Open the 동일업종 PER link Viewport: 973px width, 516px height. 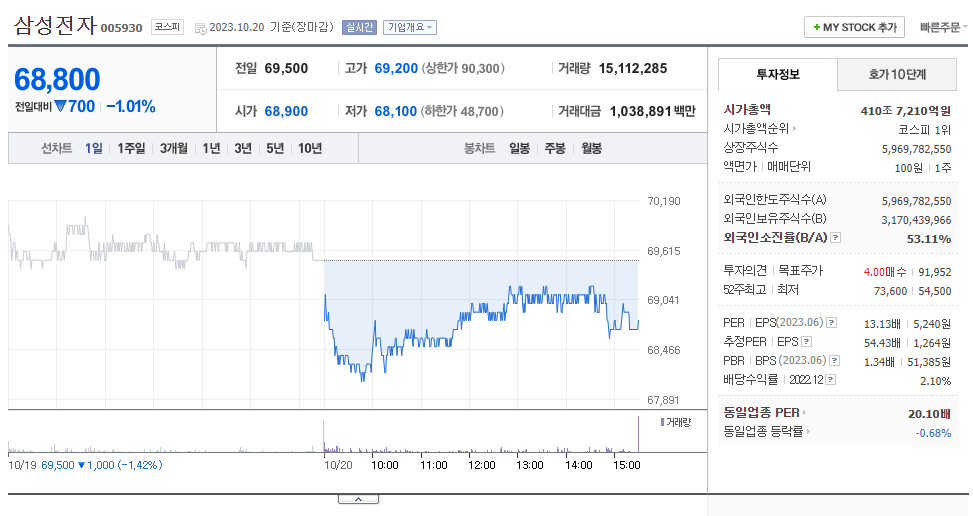click(761, 412)
